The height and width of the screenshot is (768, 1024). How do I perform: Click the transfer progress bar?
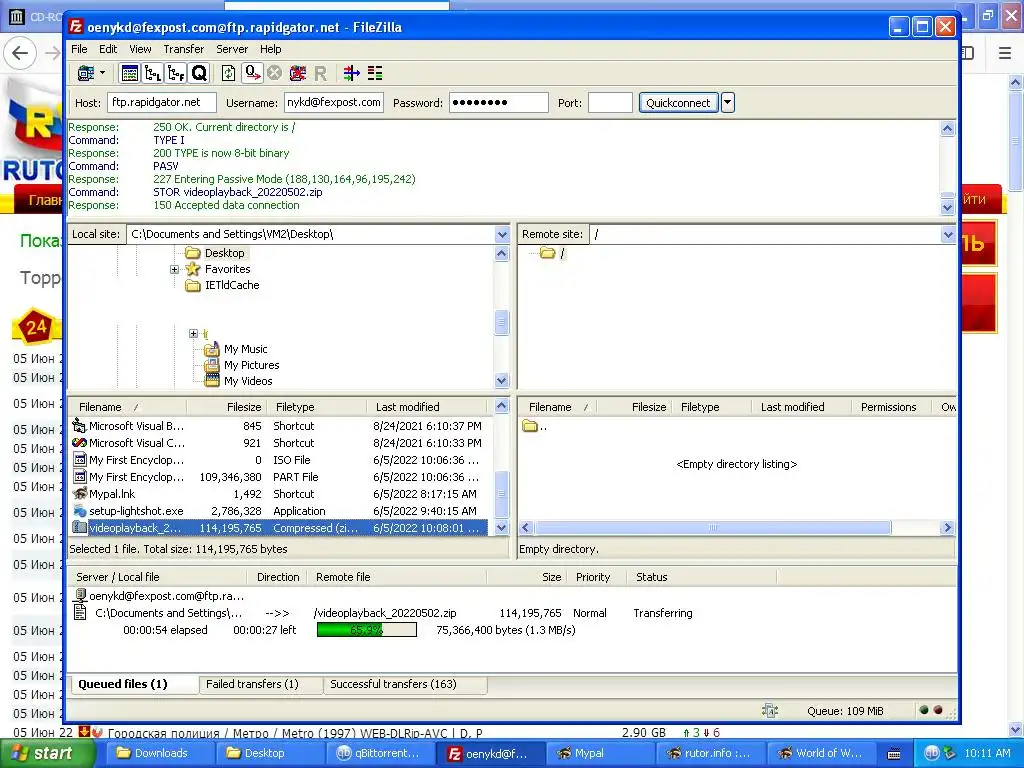[366, 630]
